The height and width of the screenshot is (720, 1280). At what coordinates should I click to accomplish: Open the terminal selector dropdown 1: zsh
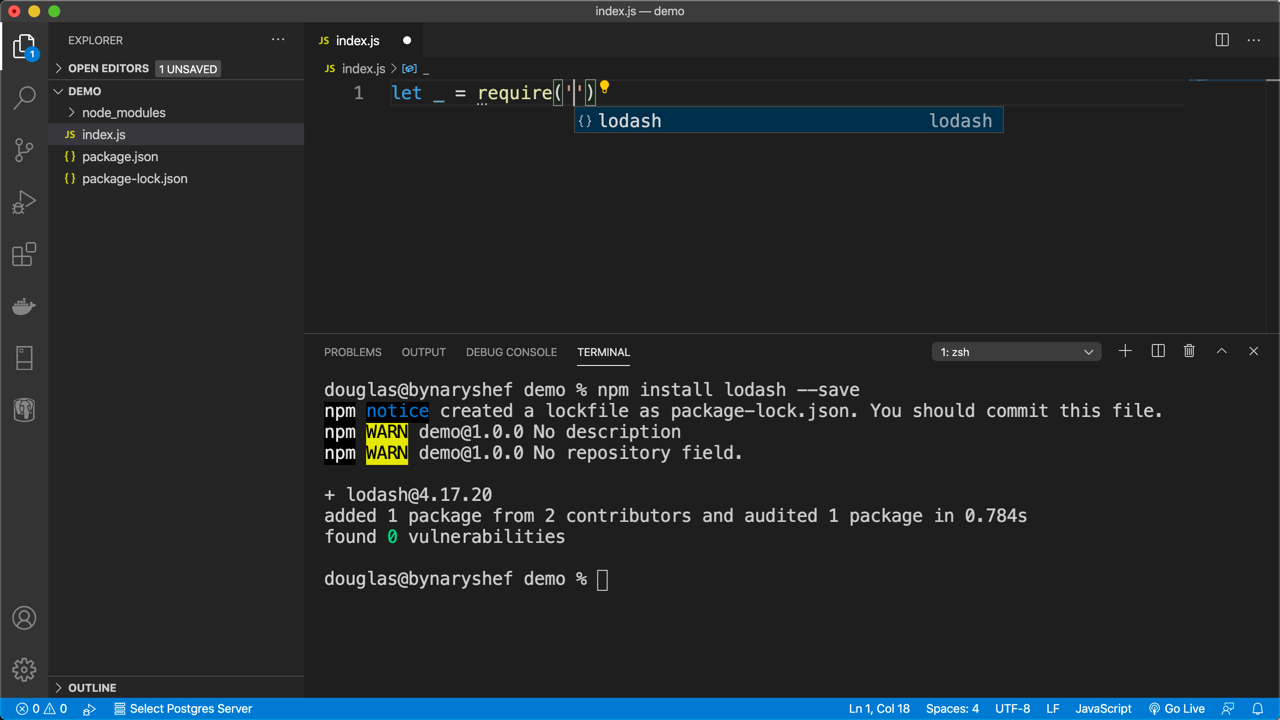click(x=1017, y=352)
